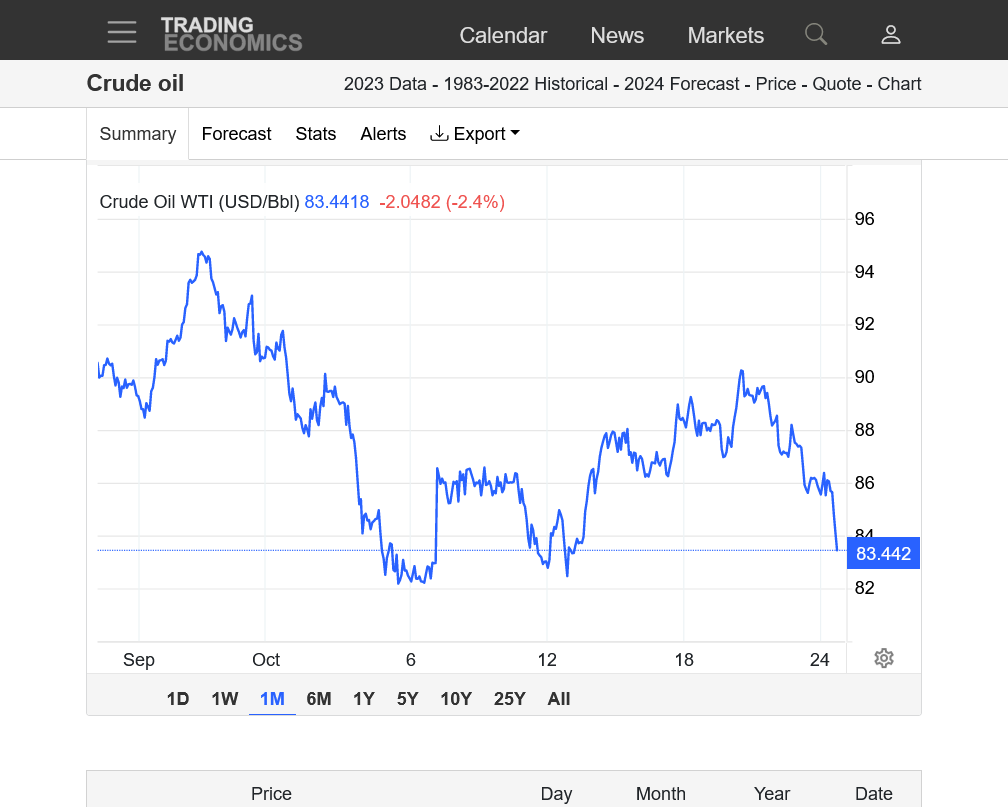
Task: Click the 83.4418 price value
Action: coord(337,202)
